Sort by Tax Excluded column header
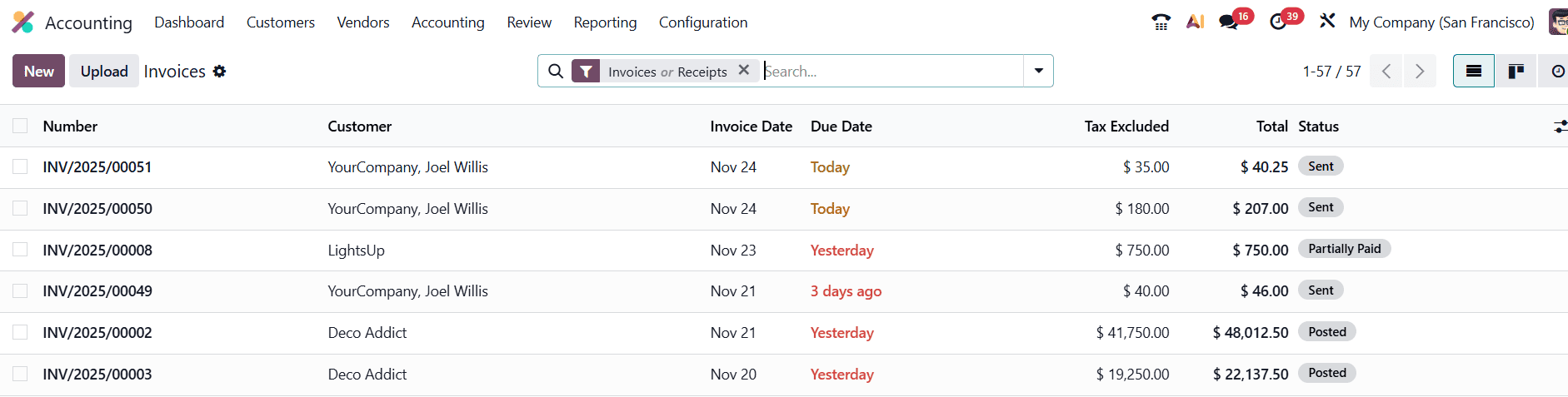The height and width of the screenshot is (397, 1568). click(1126, 127)
